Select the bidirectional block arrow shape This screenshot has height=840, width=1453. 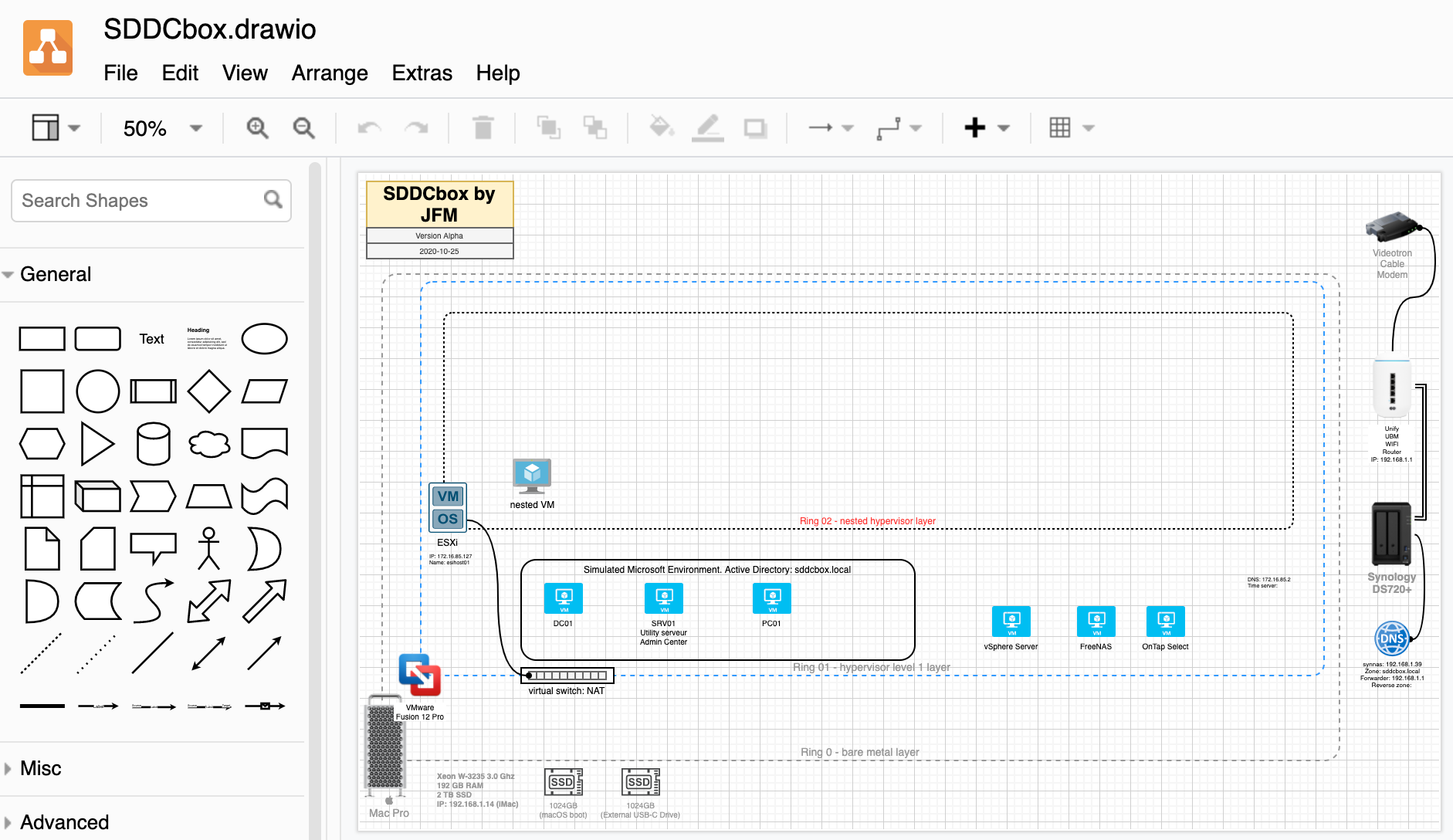point(209,601)
